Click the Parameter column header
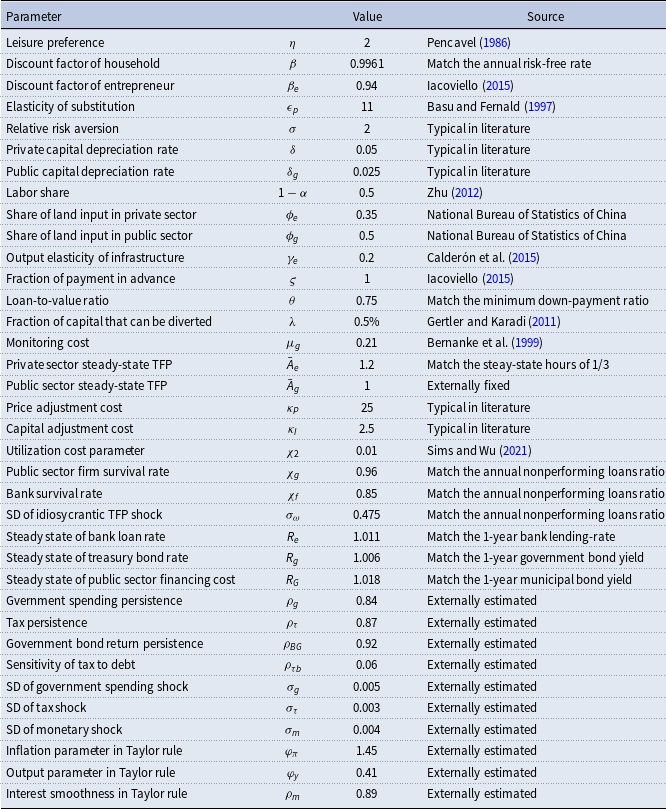 [x=34, y=17]
